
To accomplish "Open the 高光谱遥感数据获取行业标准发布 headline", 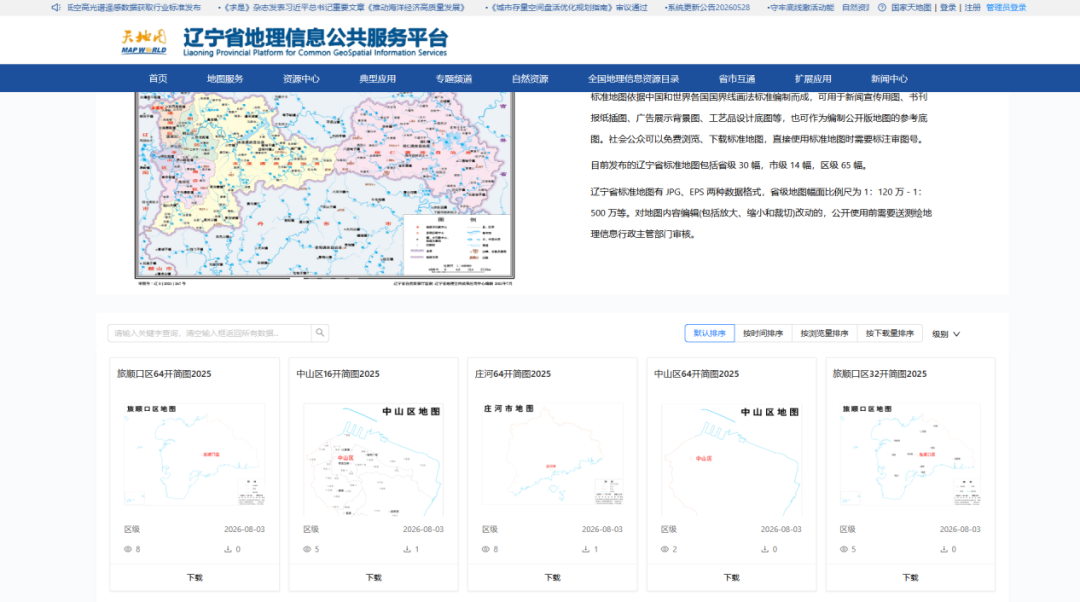I will (134, 8).
